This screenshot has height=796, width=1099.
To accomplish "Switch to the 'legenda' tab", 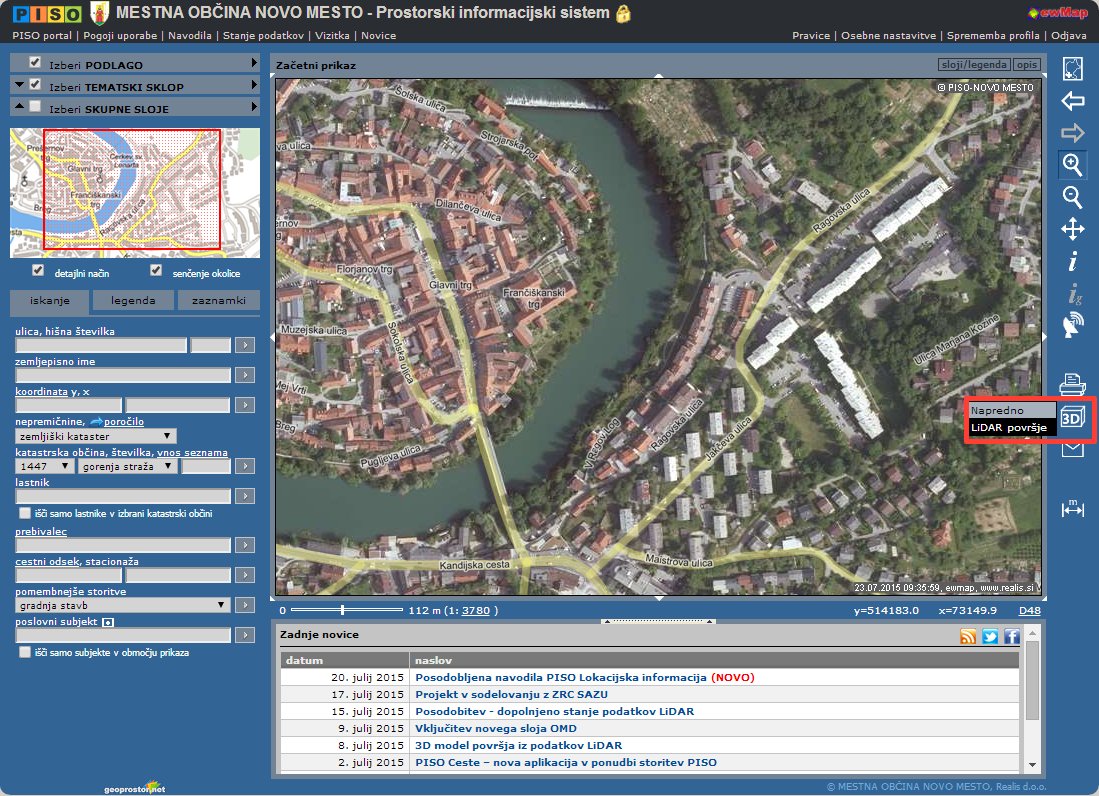I will (x=133, y=300).
